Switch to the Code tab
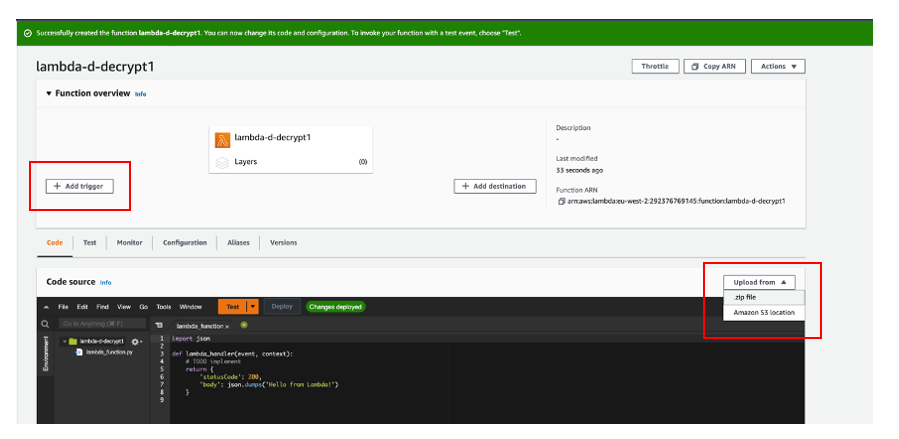 point(54,243)
